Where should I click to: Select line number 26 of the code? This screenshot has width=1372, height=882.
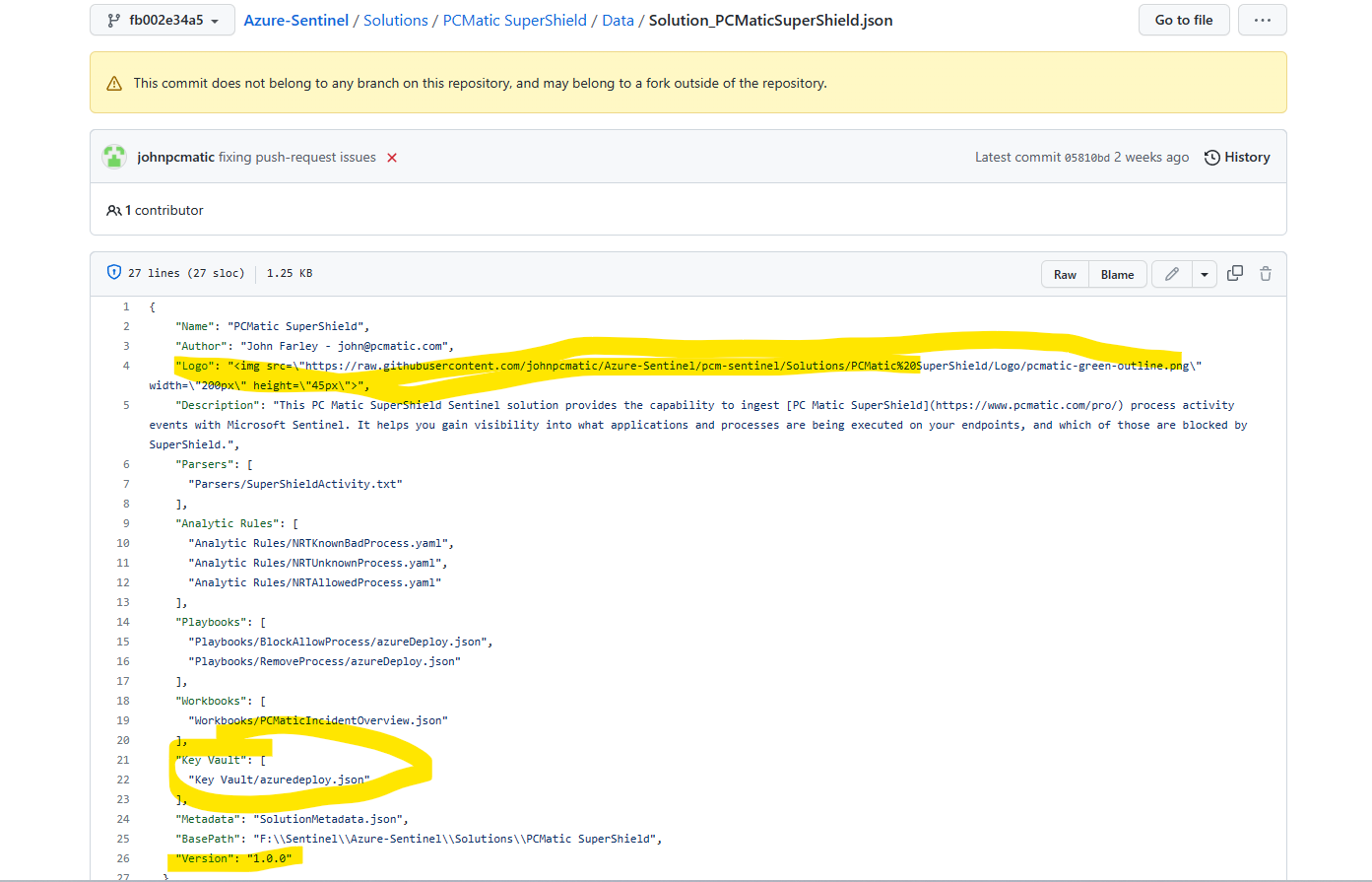pyautogui.click(x=123, y=858)
